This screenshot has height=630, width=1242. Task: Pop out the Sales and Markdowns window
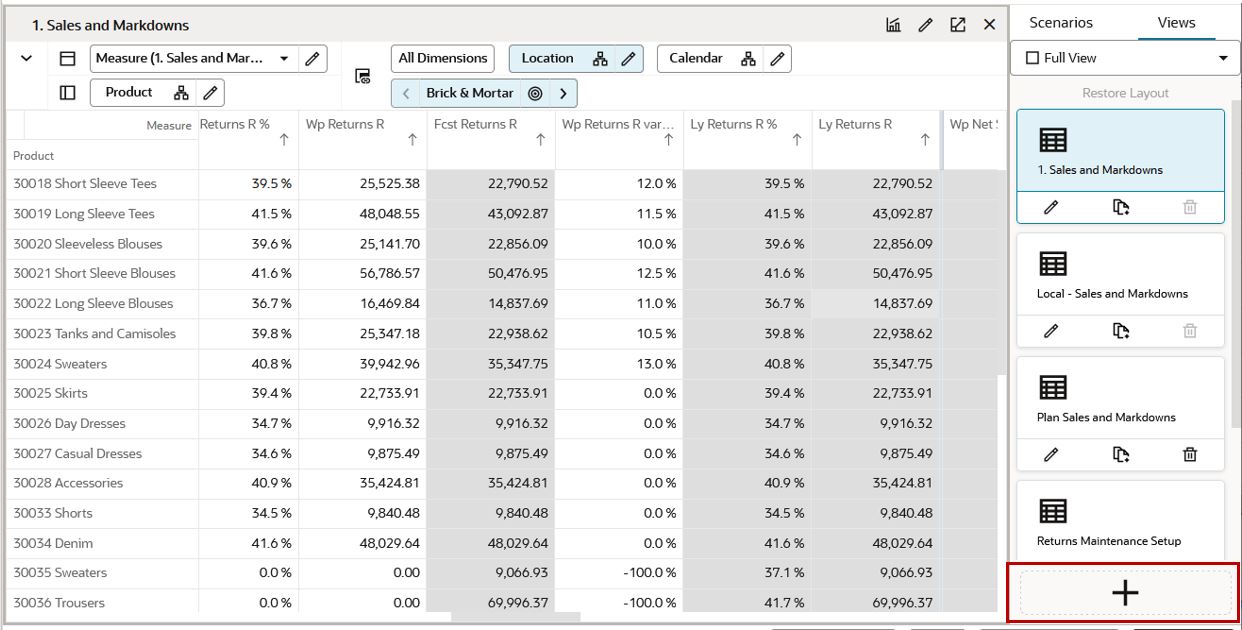tap(957, 25)
